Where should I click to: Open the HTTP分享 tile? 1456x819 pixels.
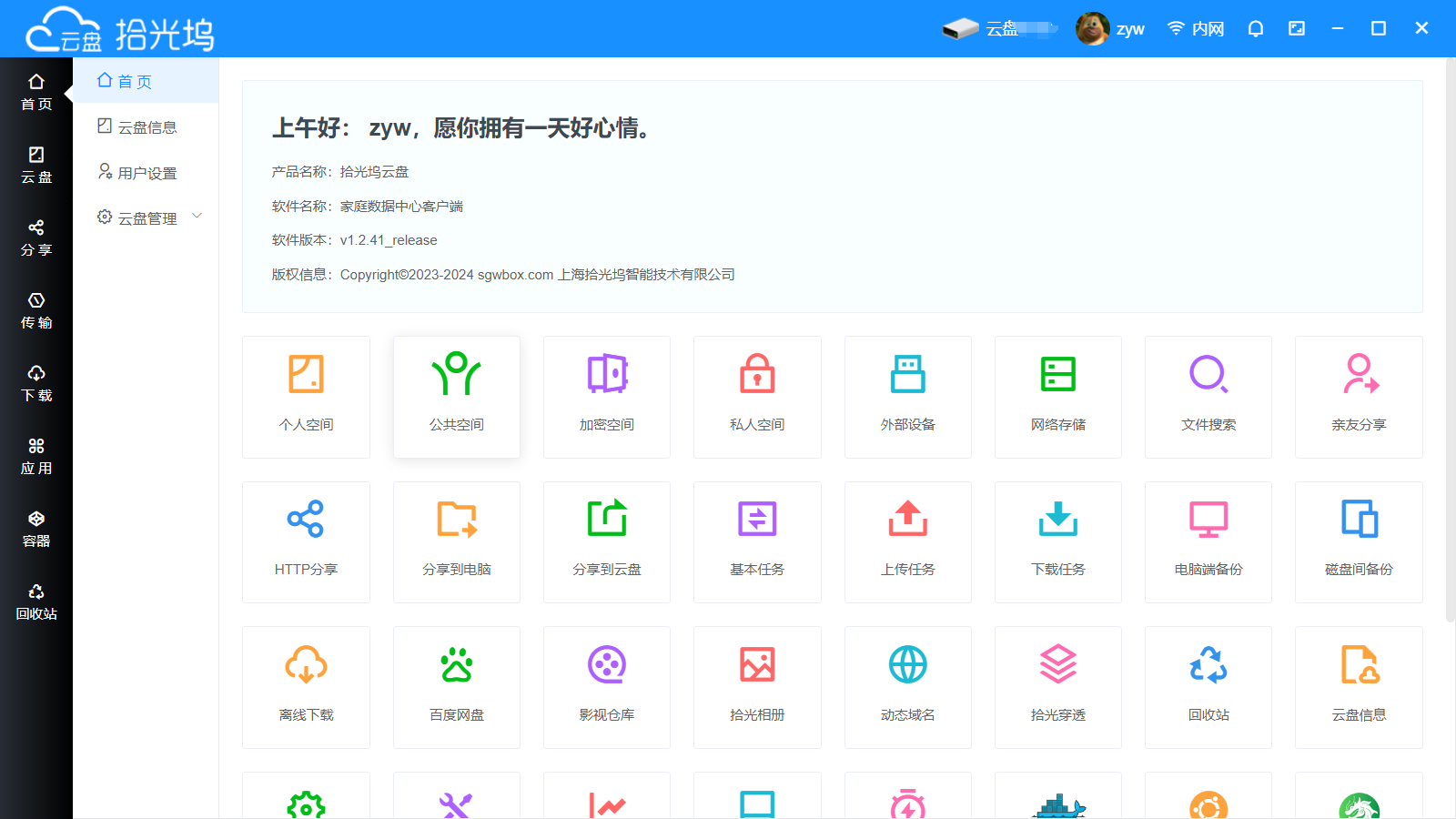click(x=306, y=542)
